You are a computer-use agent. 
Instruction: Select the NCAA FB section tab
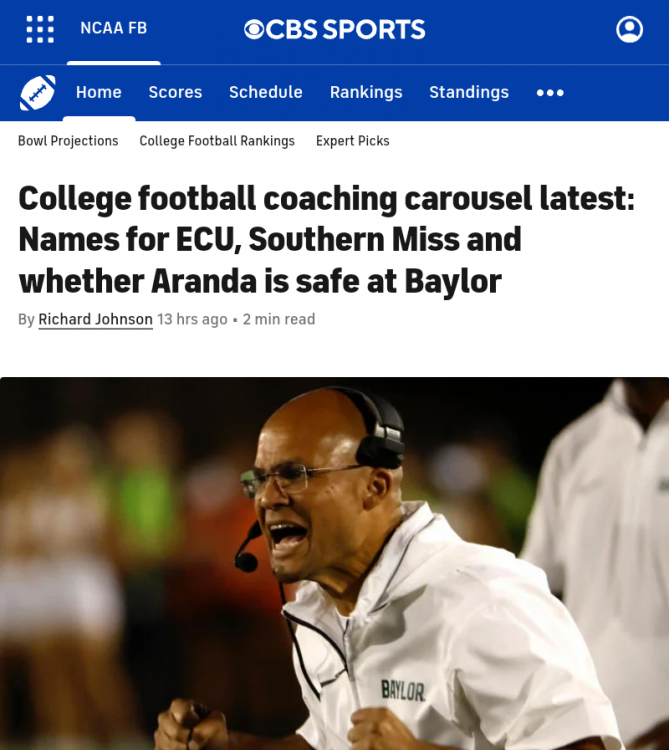[x=113, y=29]
